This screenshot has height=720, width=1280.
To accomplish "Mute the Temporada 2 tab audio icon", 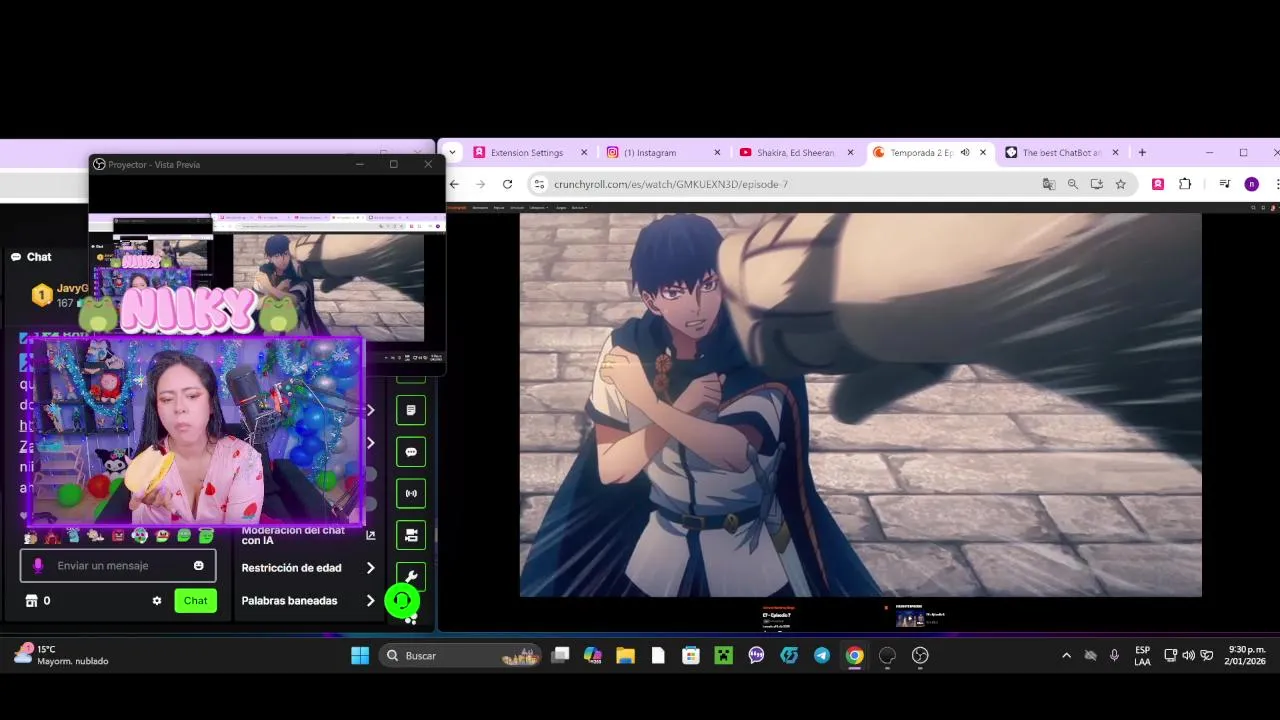I will (965, 153).
